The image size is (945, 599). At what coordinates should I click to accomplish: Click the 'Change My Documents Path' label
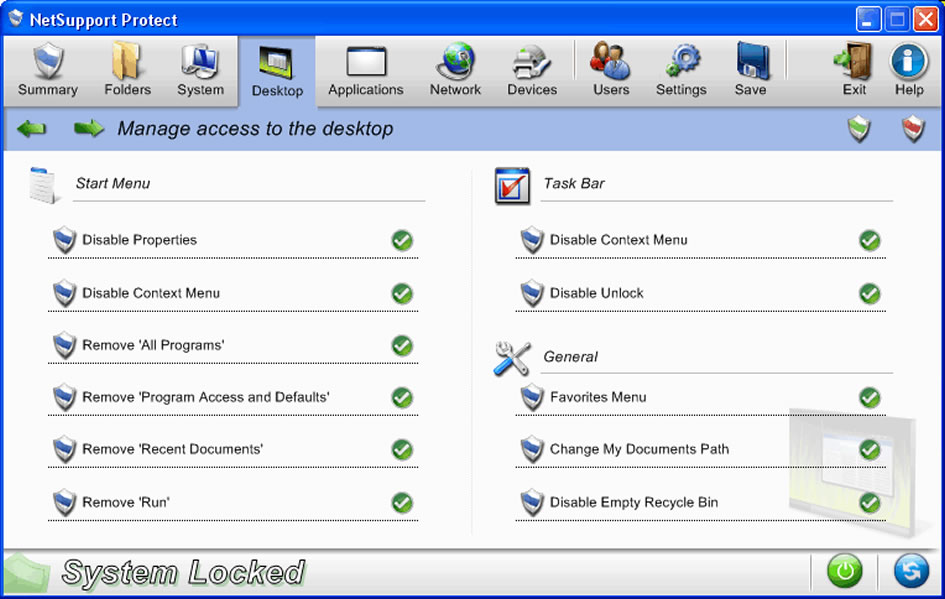click(639, 449)
